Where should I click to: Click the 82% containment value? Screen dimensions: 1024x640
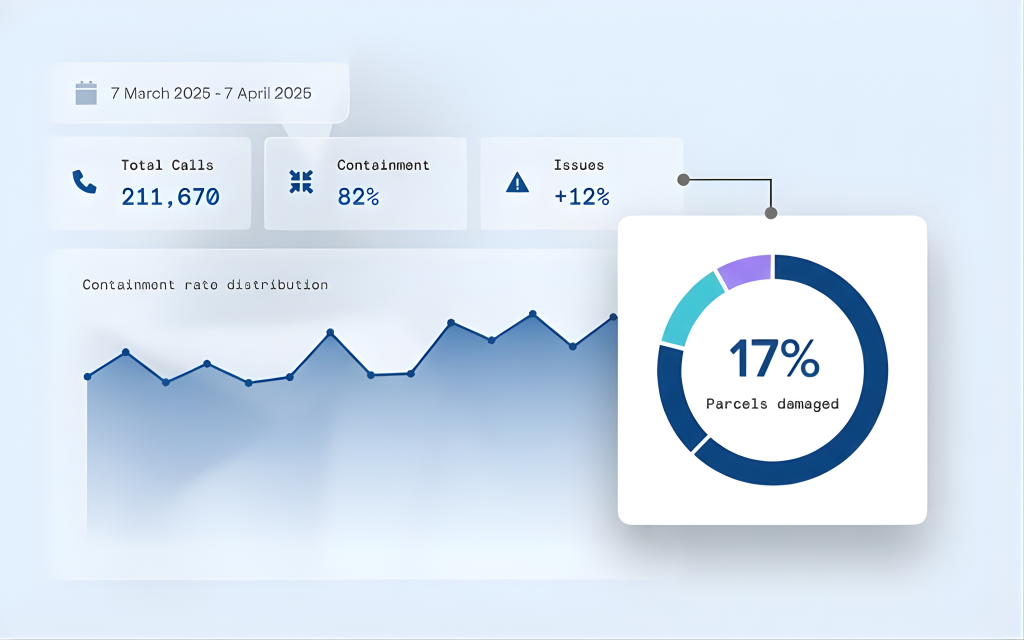(358, 197)
